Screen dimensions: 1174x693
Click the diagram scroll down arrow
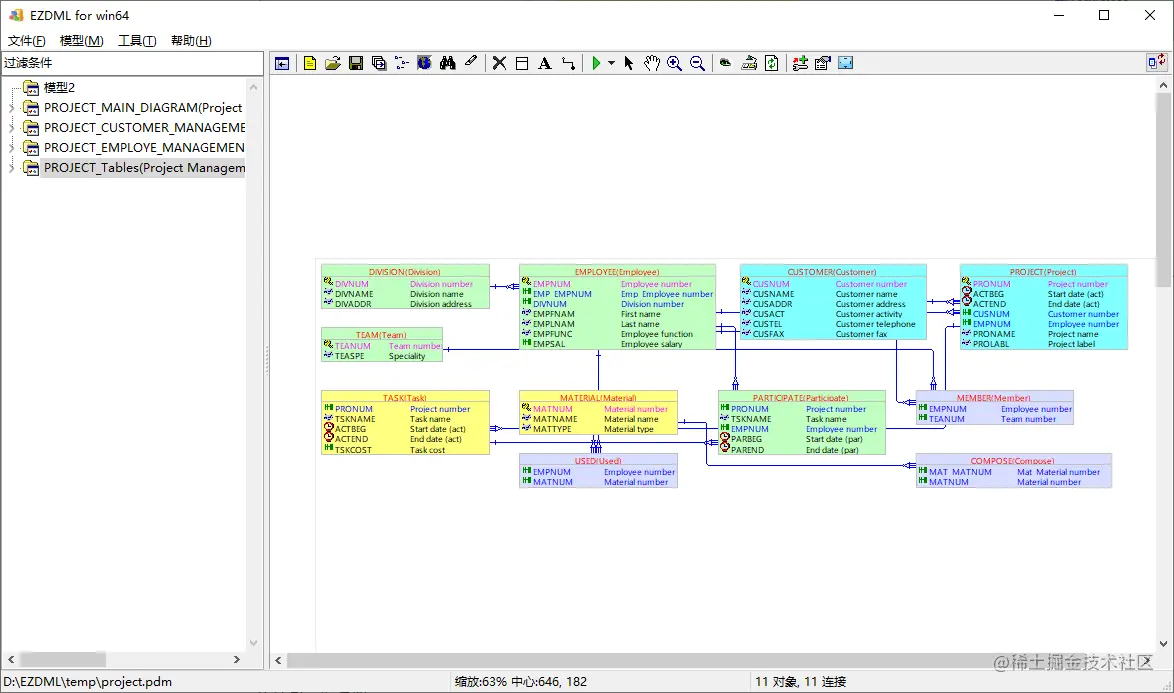coord(1163,644)
